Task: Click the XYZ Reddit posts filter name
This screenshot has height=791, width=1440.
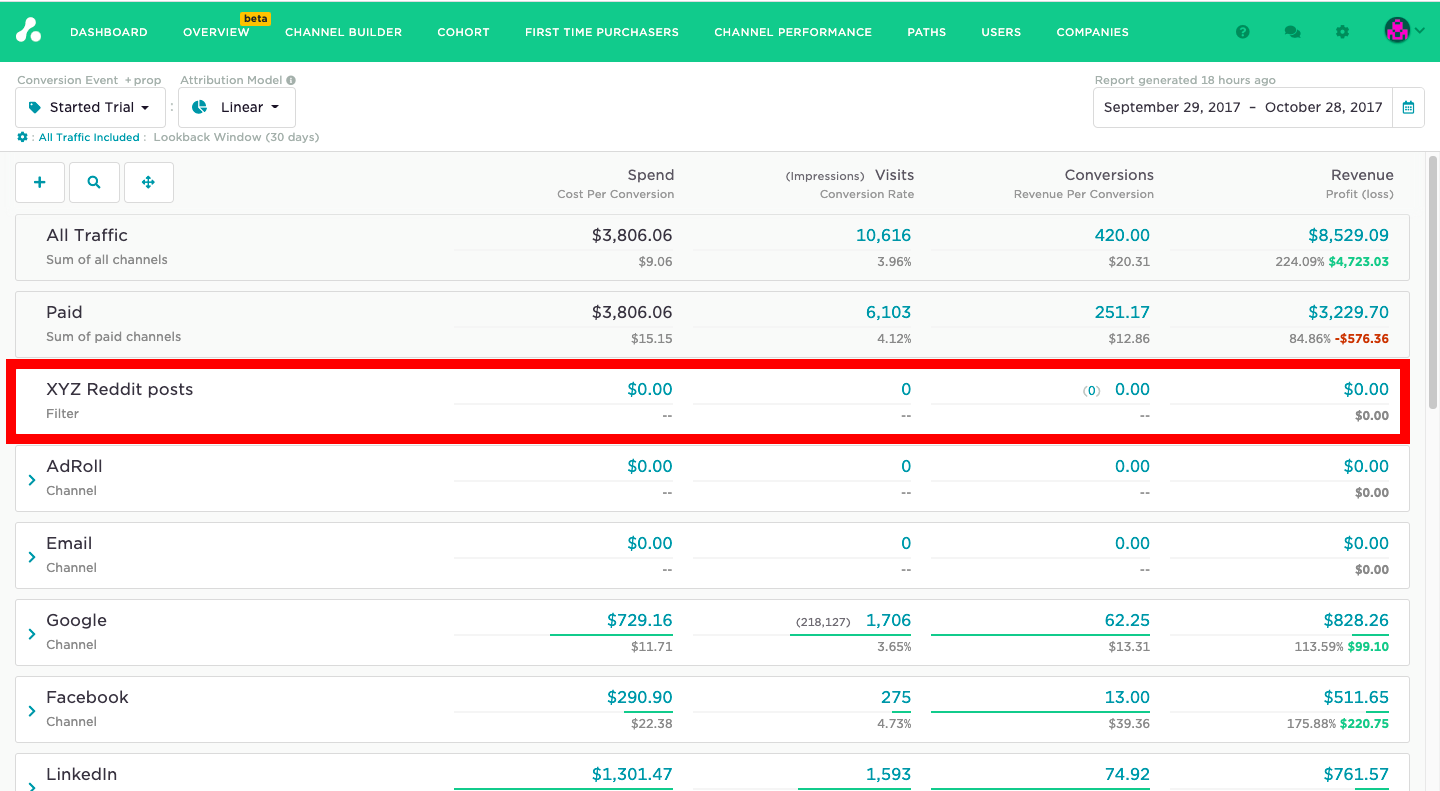Action: (x=120, y=389)
